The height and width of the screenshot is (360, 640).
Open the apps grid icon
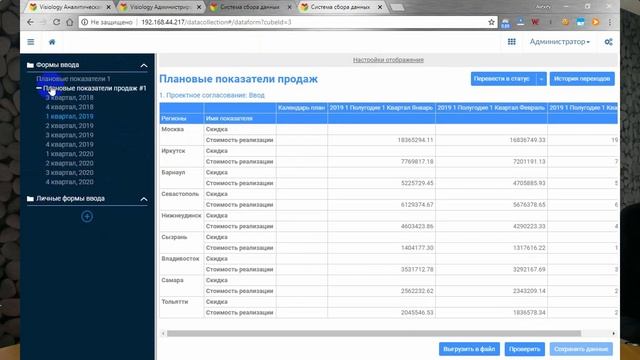[x=511, y=42]
